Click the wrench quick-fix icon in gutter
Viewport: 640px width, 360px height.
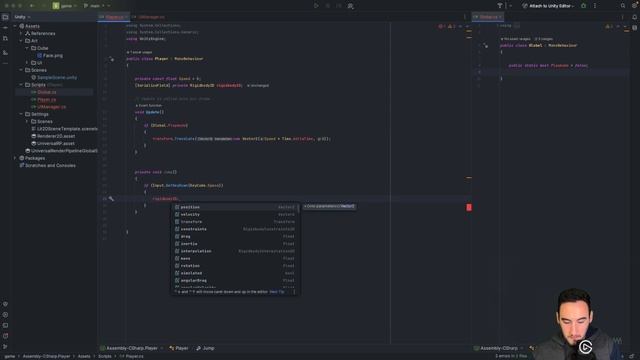[x=111, y=199]
